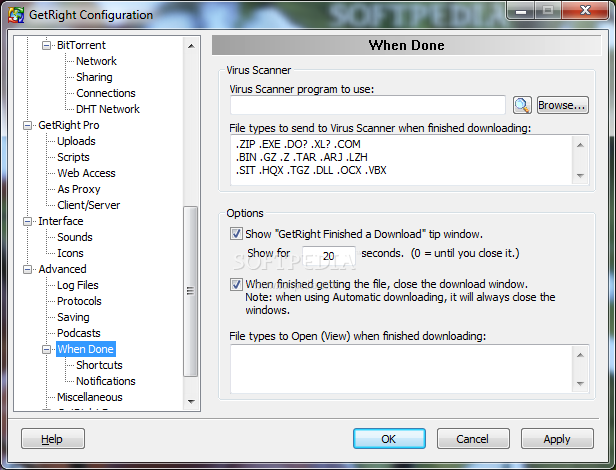Select the BitTorrent category
The image size is (616, 470).
pyautogui.click(x=81, y=45)
